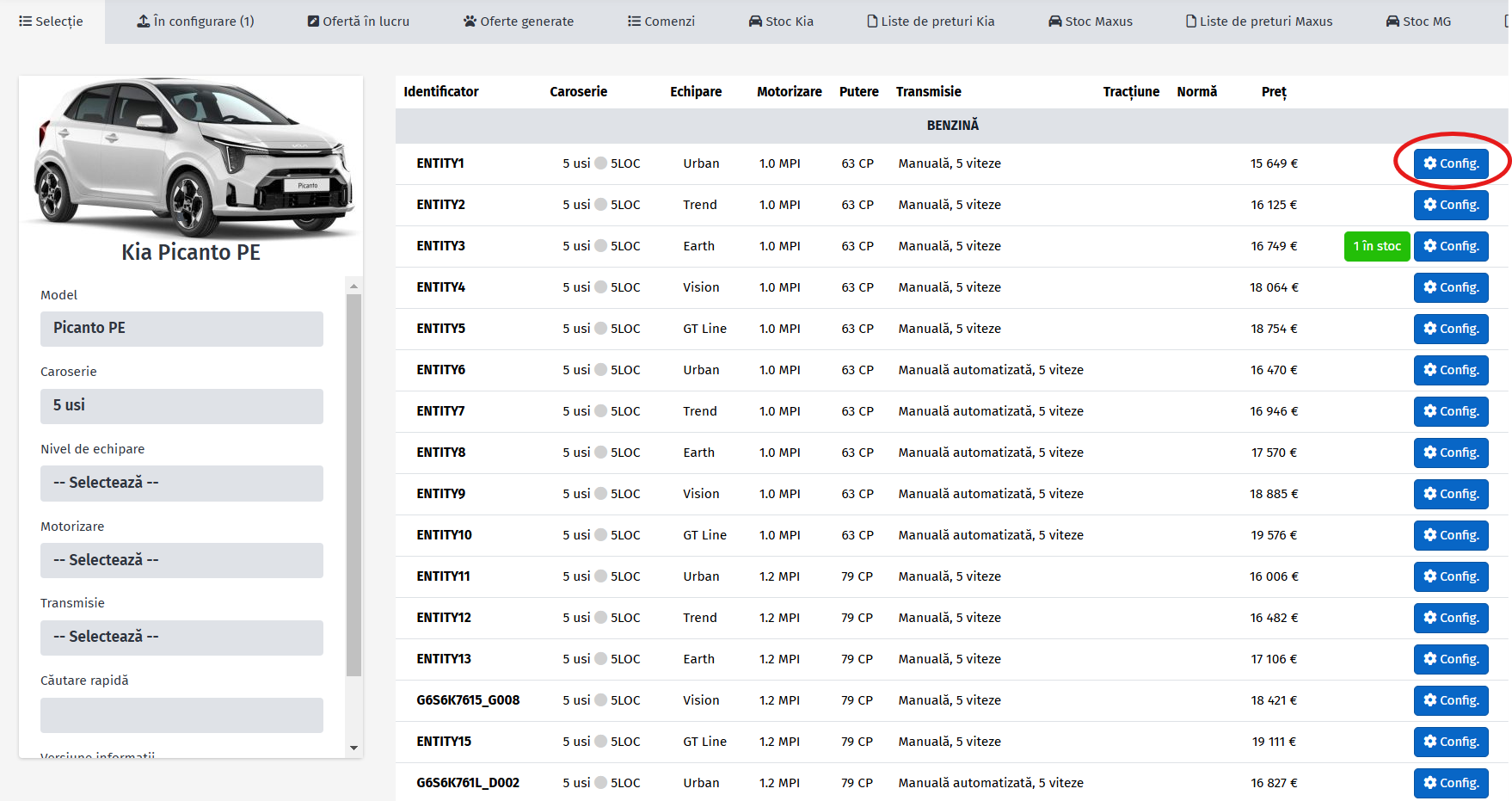The width and height of the screenshot is (1512, 801).
Task: Go to Oferte generate tab
Action: [x=518, y=22]
